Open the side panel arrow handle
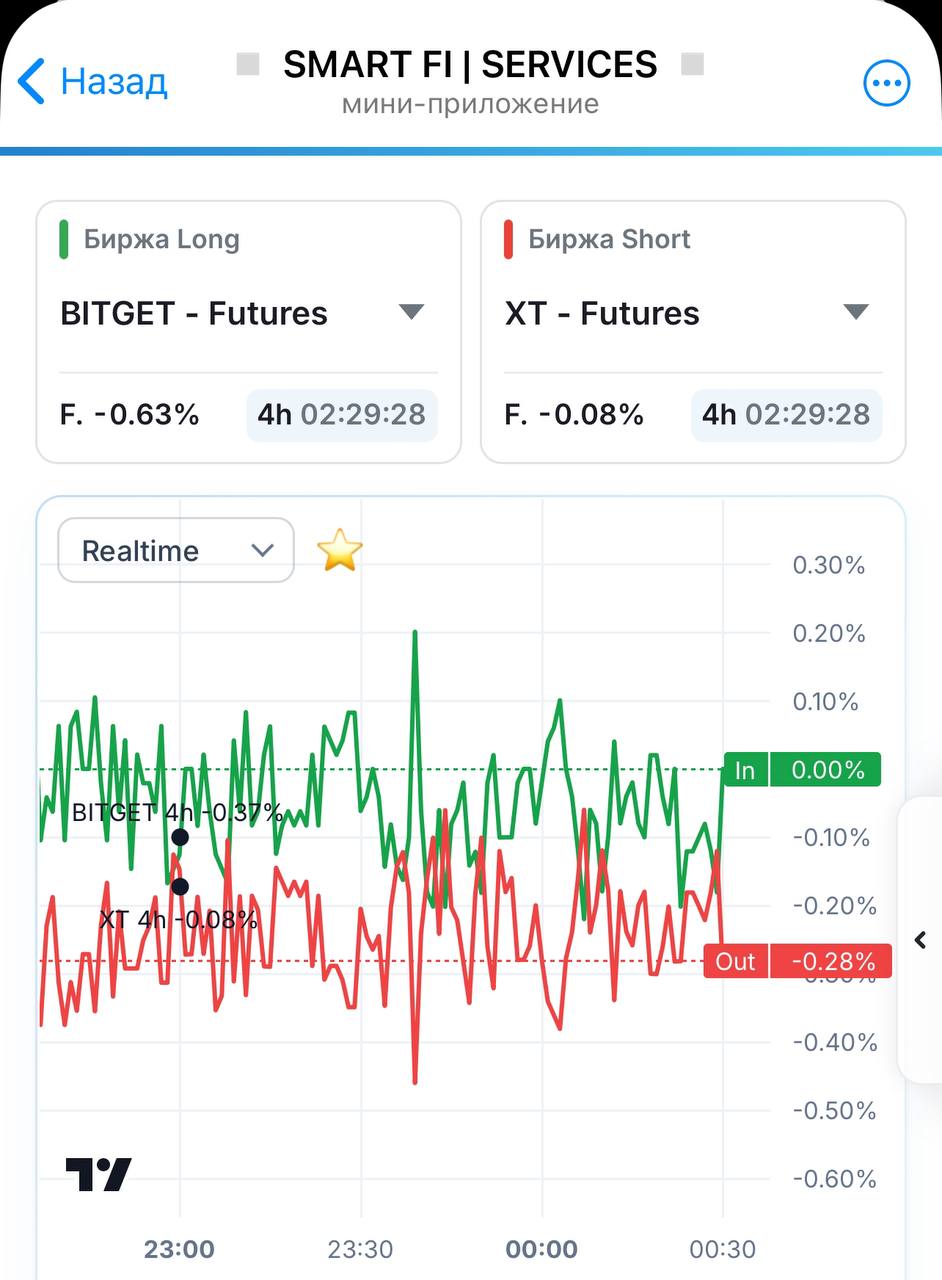942x1280 pixels. 921,940
